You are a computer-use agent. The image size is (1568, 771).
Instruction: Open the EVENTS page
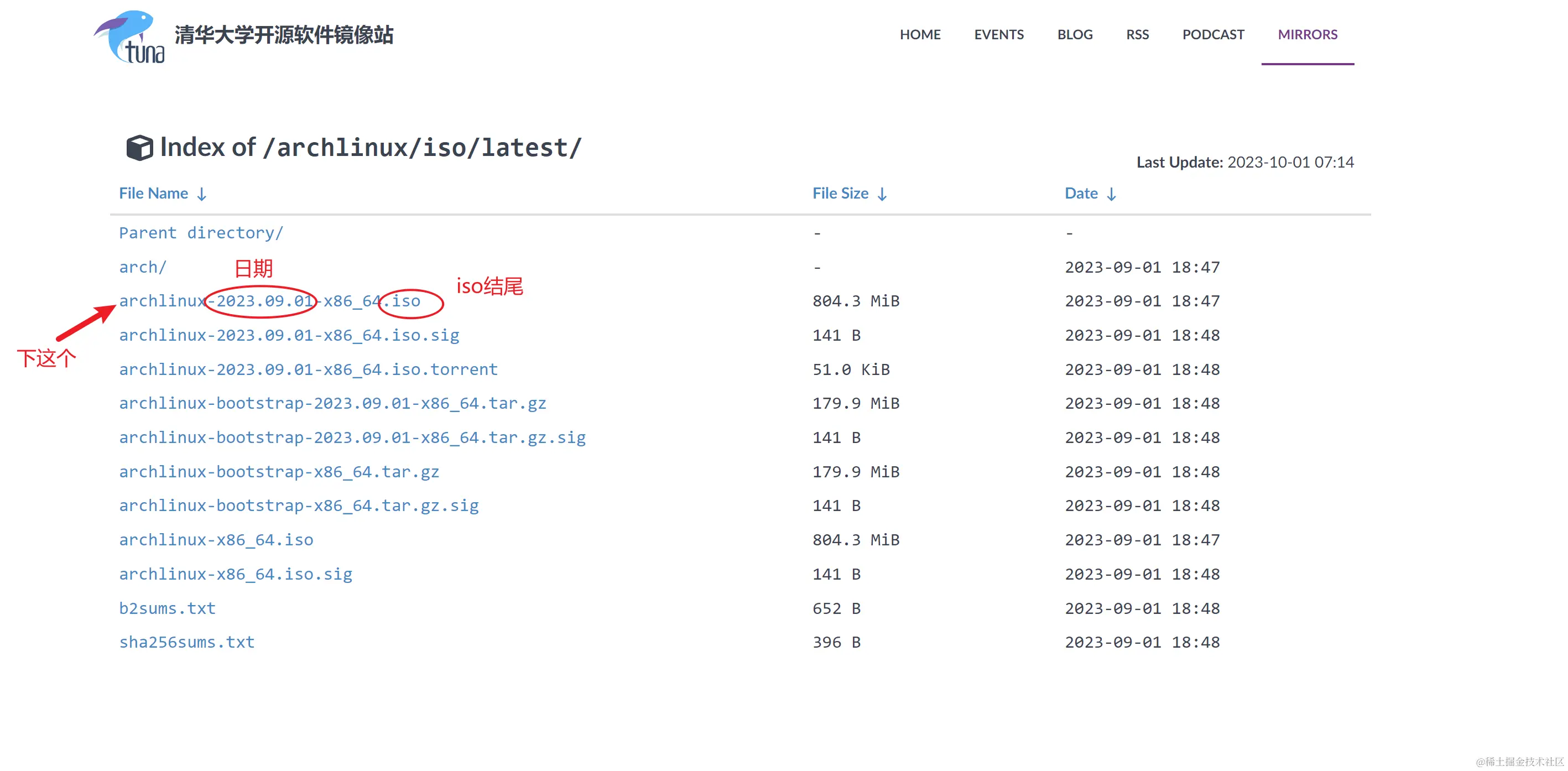[x=998, y=35]
